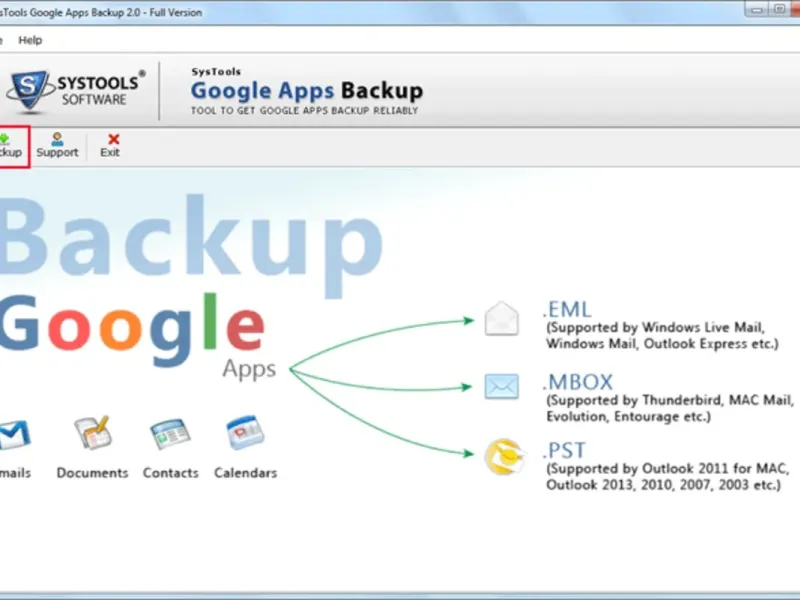This screenshot has width=800, height=600.
Task: Click the 'Google Apps Backup' header title
Action: 307,91
